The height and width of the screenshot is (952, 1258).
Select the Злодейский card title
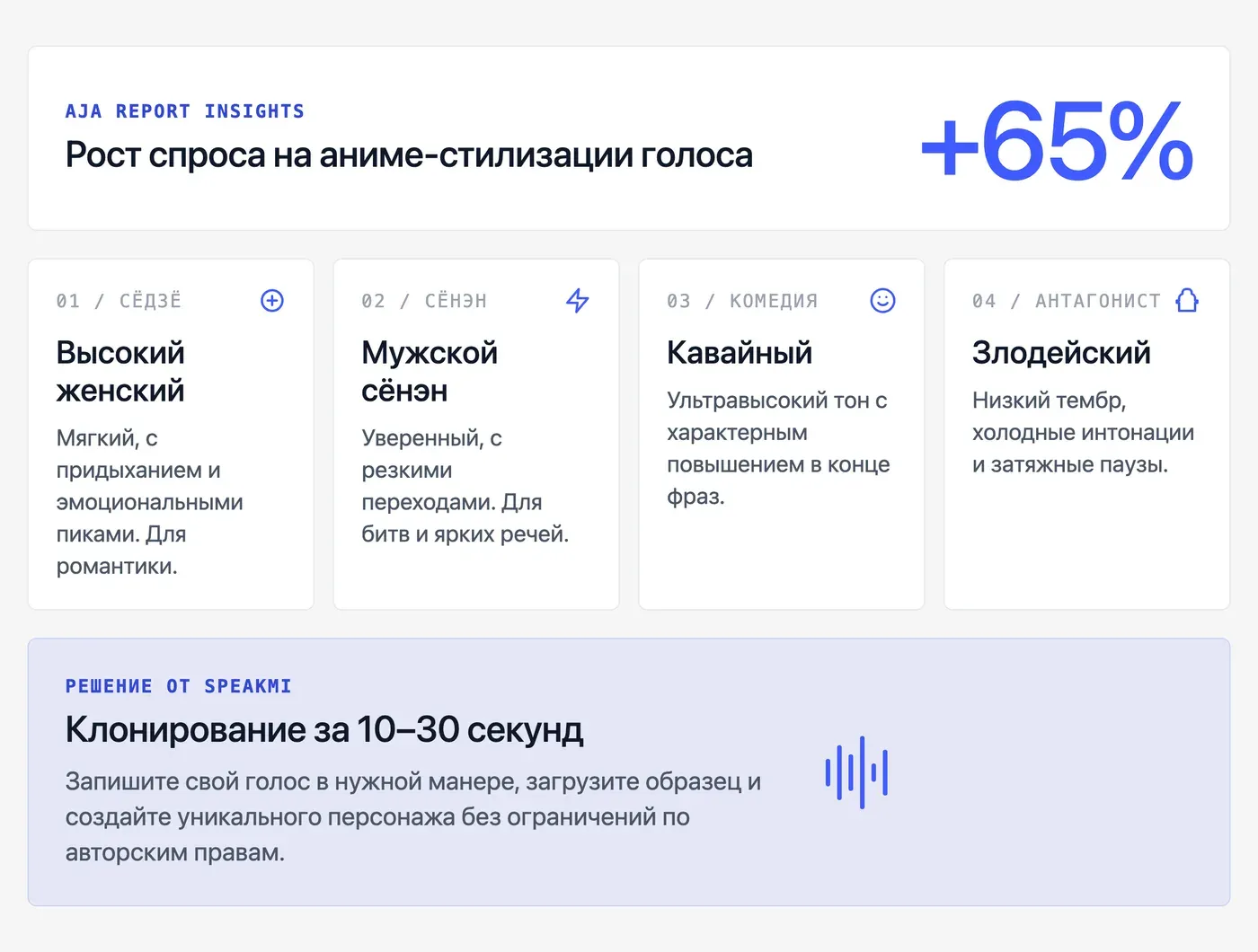[x=1061, y=353]
